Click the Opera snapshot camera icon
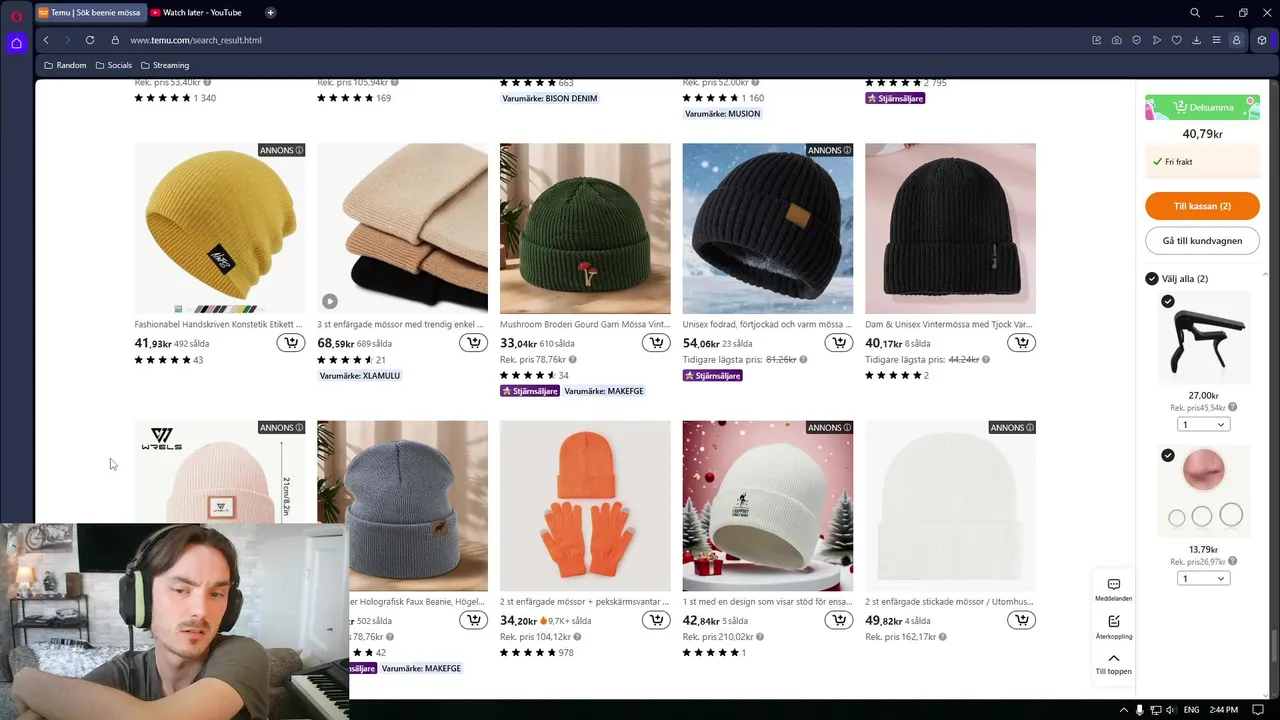Screen dimensions: 1280x720 [x=1116, y=40]
